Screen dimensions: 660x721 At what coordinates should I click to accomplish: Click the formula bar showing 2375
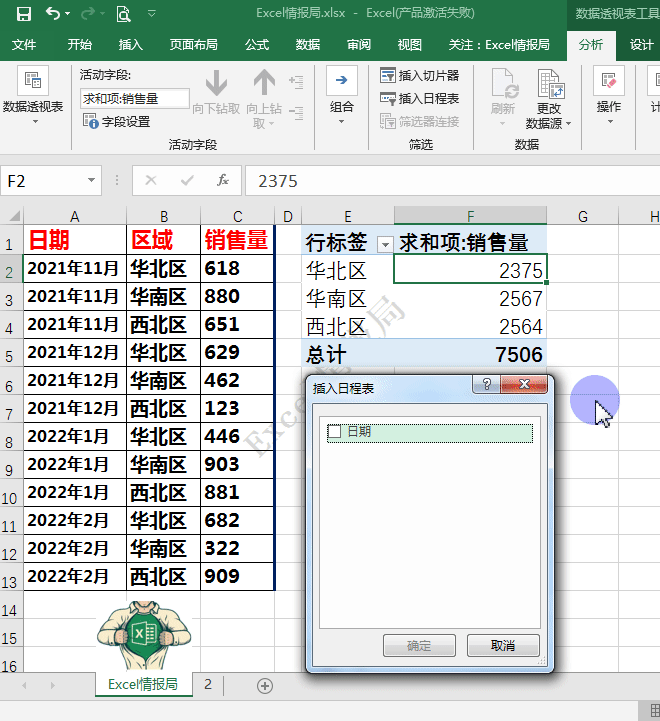point(452,181)
